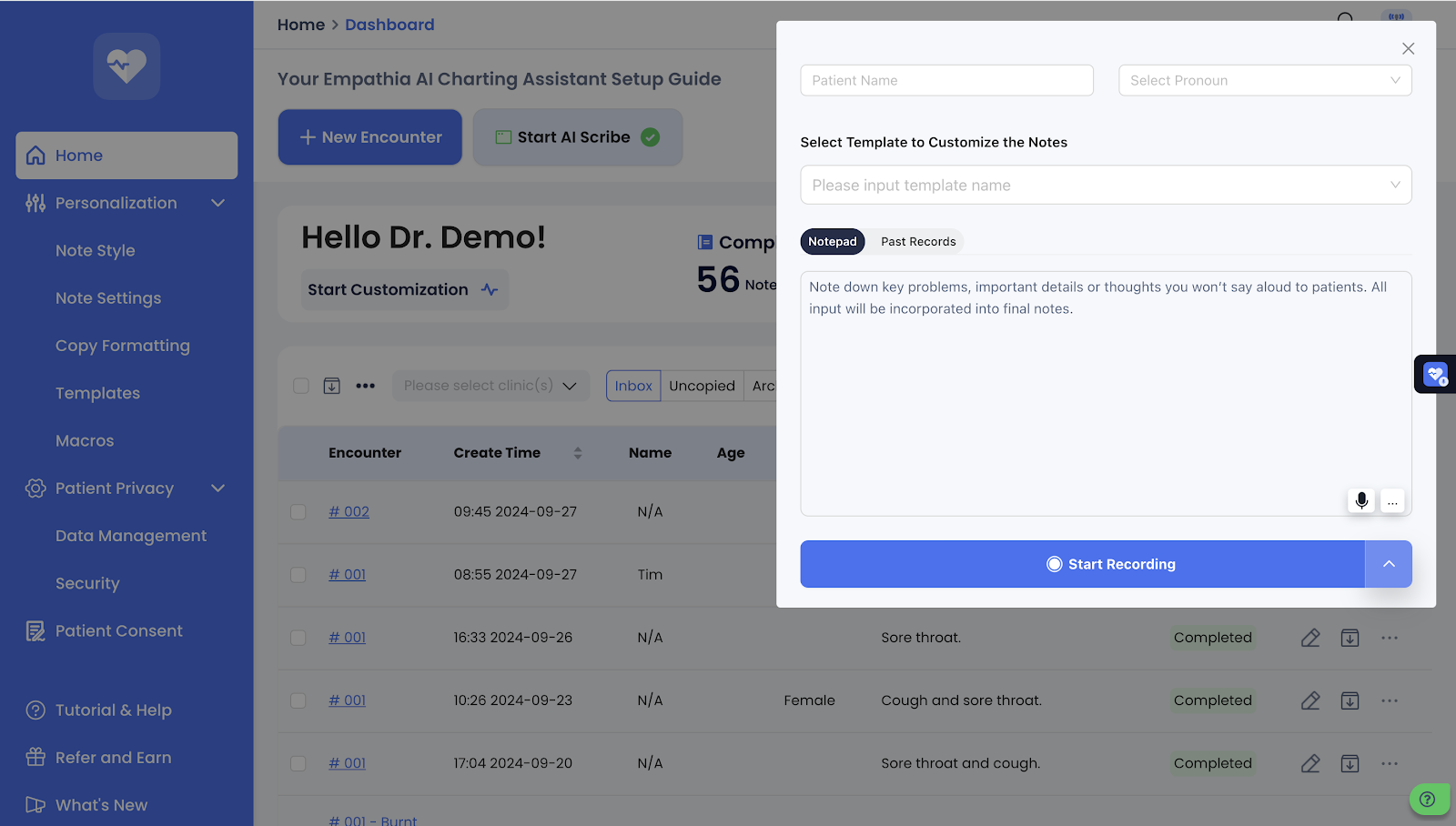Edit the Cough and sore throat. encounter
This screenshot has height=826, width=1456.
point(1310,700)
